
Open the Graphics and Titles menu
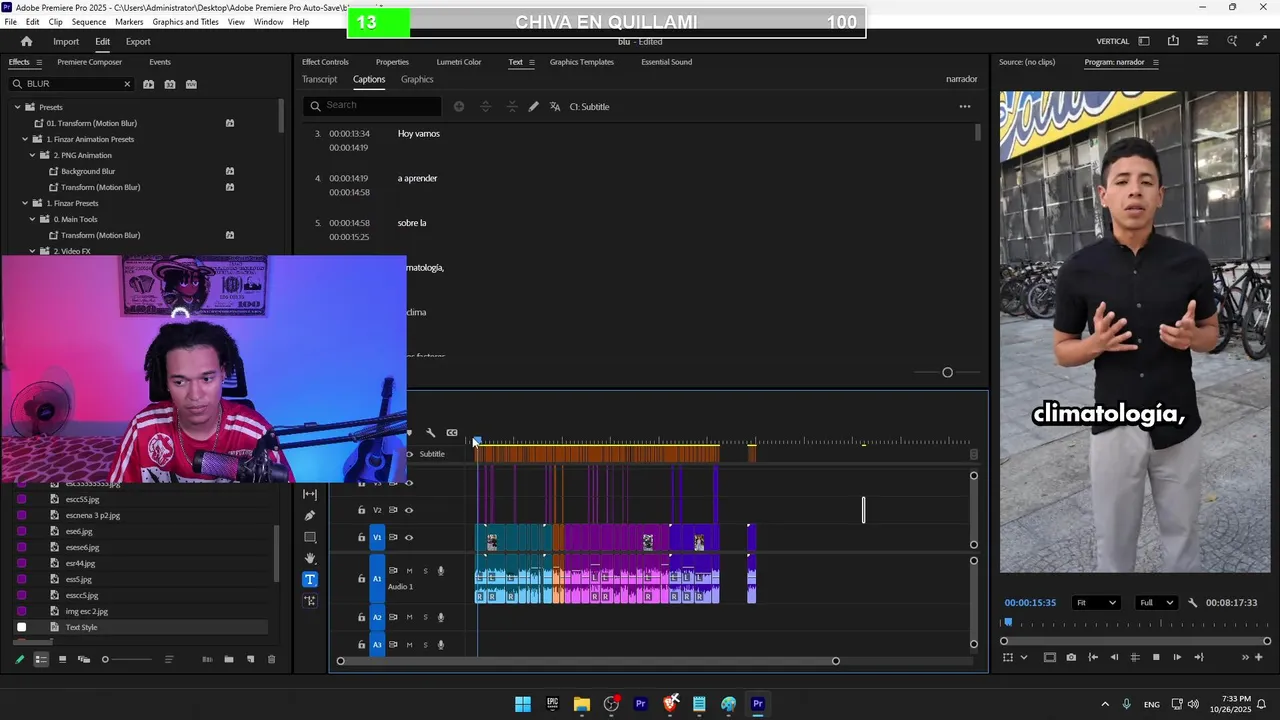185,22
